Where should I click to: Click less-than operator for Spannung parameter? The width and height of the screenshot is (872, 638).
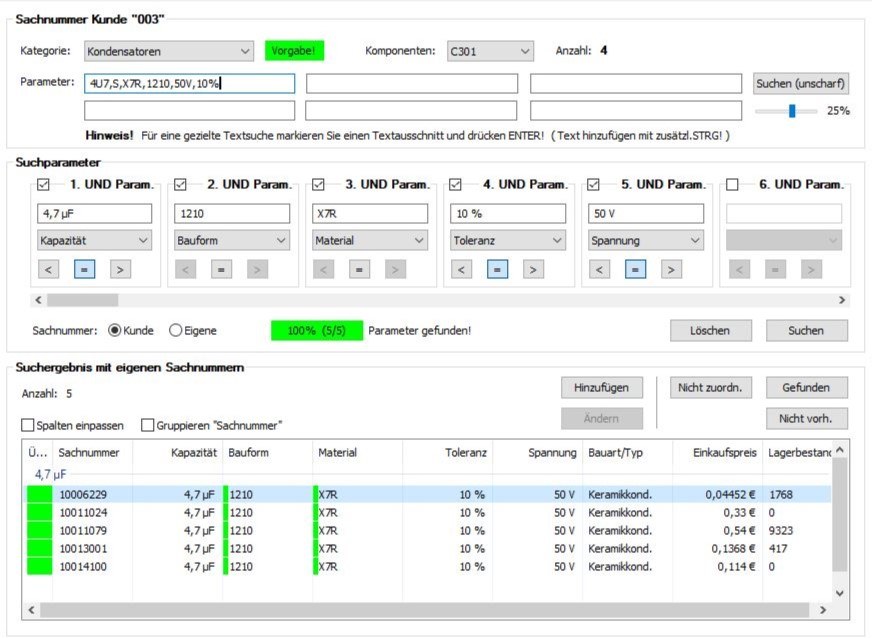tap(600, 270)
